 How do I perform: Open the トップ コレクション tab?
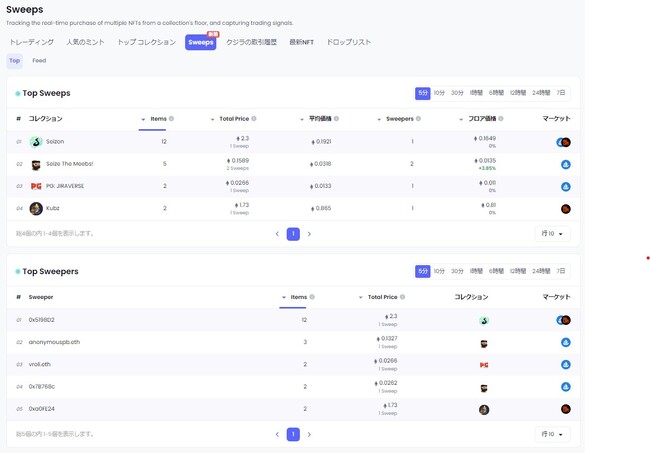(146, 43)
